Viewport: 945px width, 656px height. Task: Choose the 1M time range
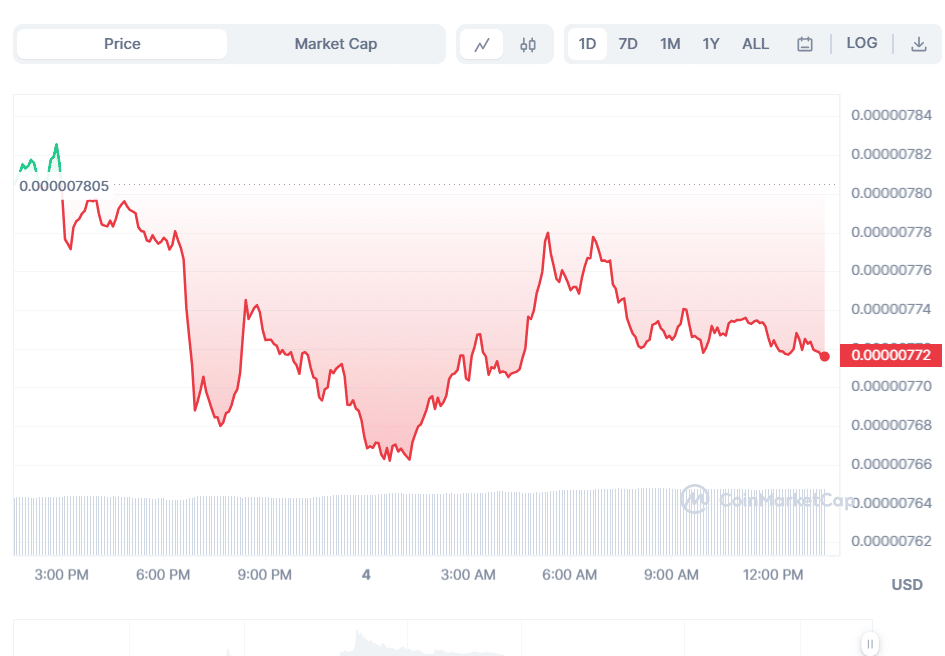click(x=670, y=44)
